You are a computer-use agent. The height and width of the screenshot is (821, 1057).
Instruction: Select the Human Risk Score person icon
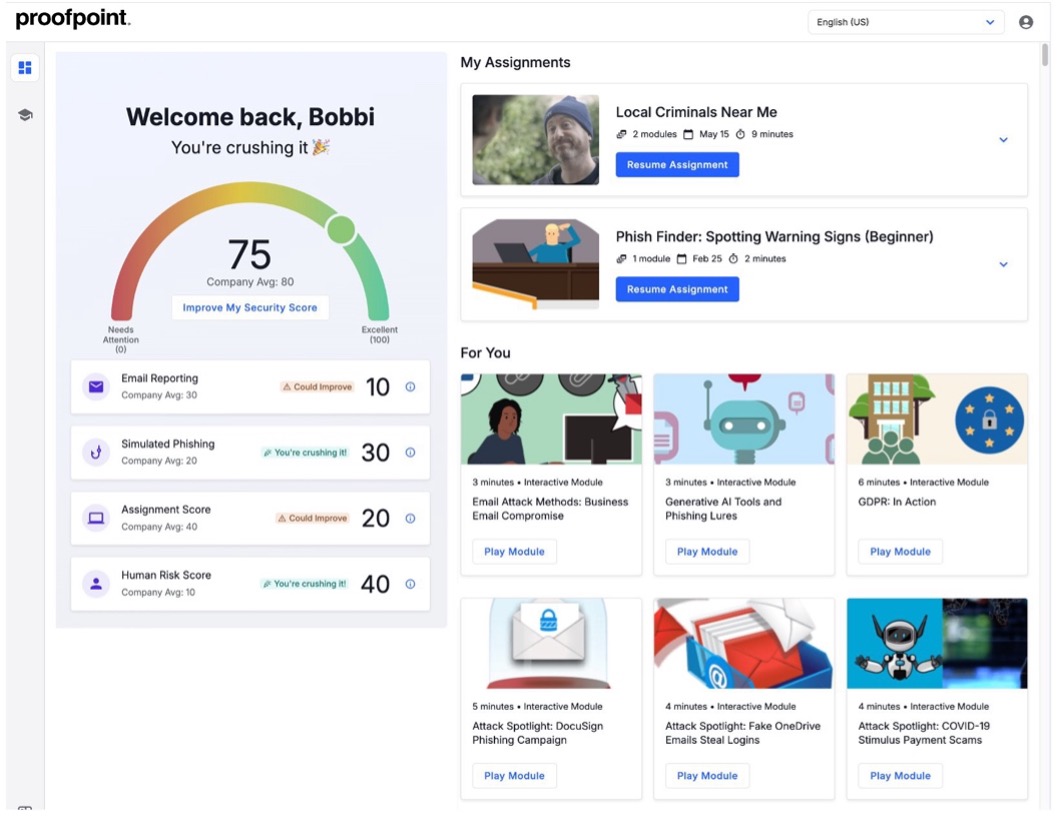coord(95,584)
